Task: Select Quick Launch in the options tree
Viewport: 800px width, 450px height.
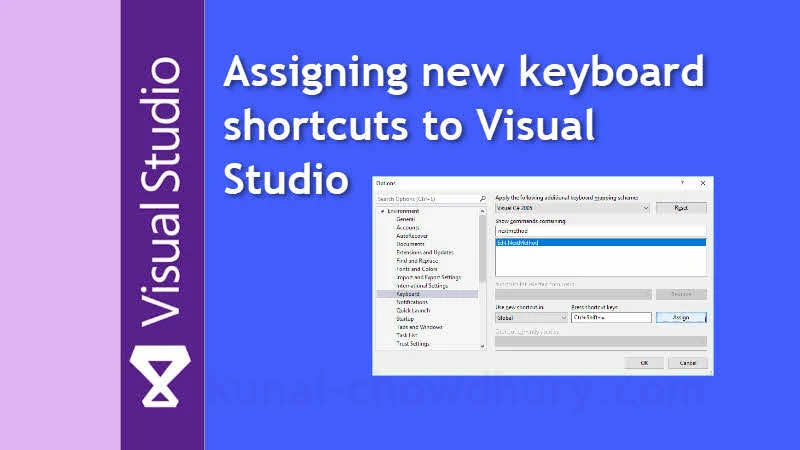Action: 413,310
